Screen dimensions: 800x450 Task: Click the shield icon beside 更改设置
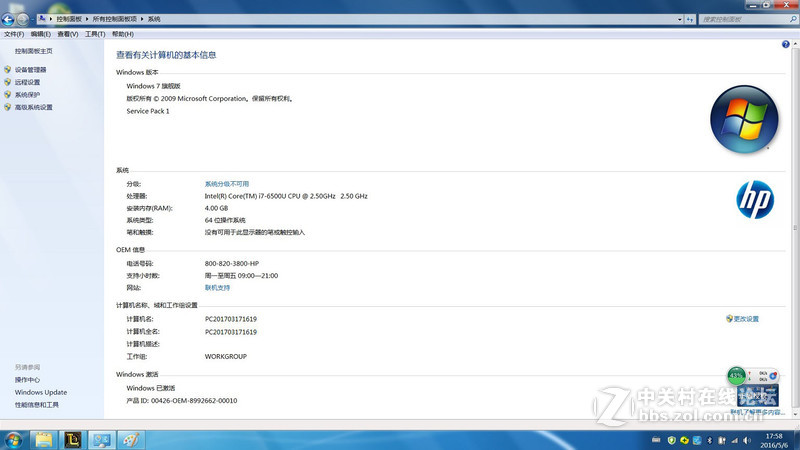click(x=729, y=318)
